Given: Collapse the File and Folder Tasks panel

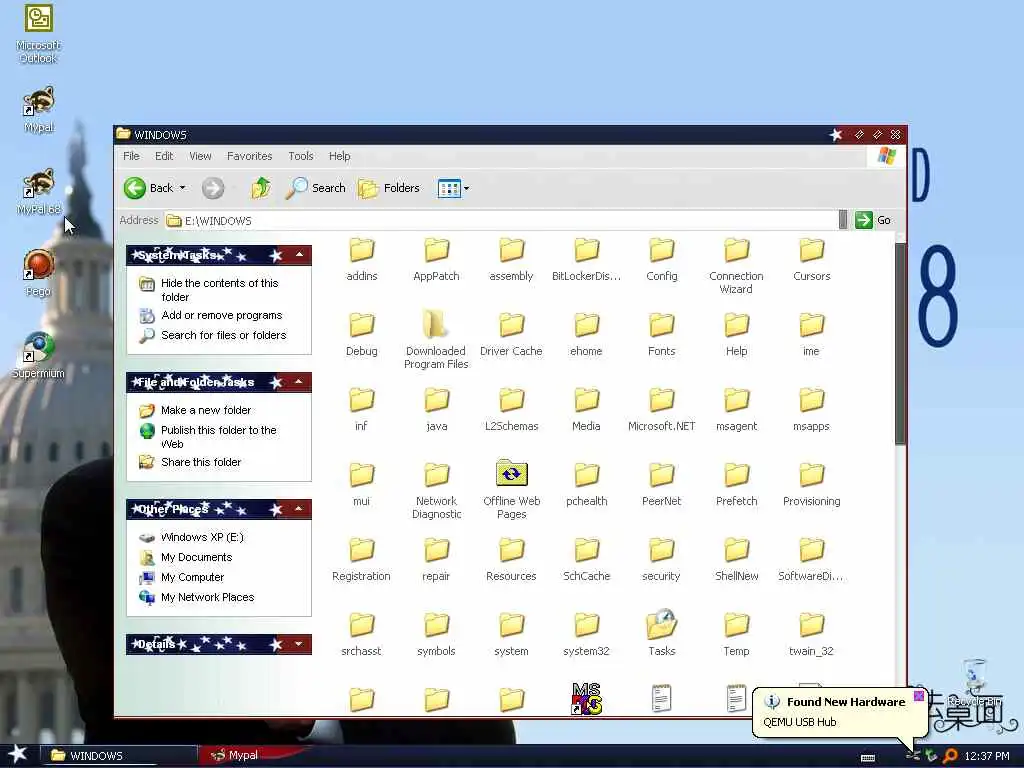Looking at the screenshot, I should coord(299,381).
